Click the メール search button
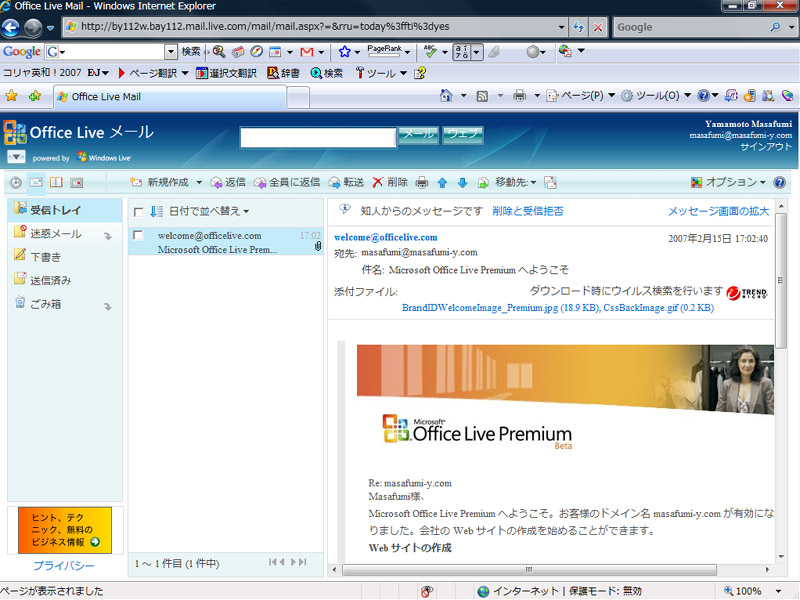The image size is (800, 600). pos(418,135)
